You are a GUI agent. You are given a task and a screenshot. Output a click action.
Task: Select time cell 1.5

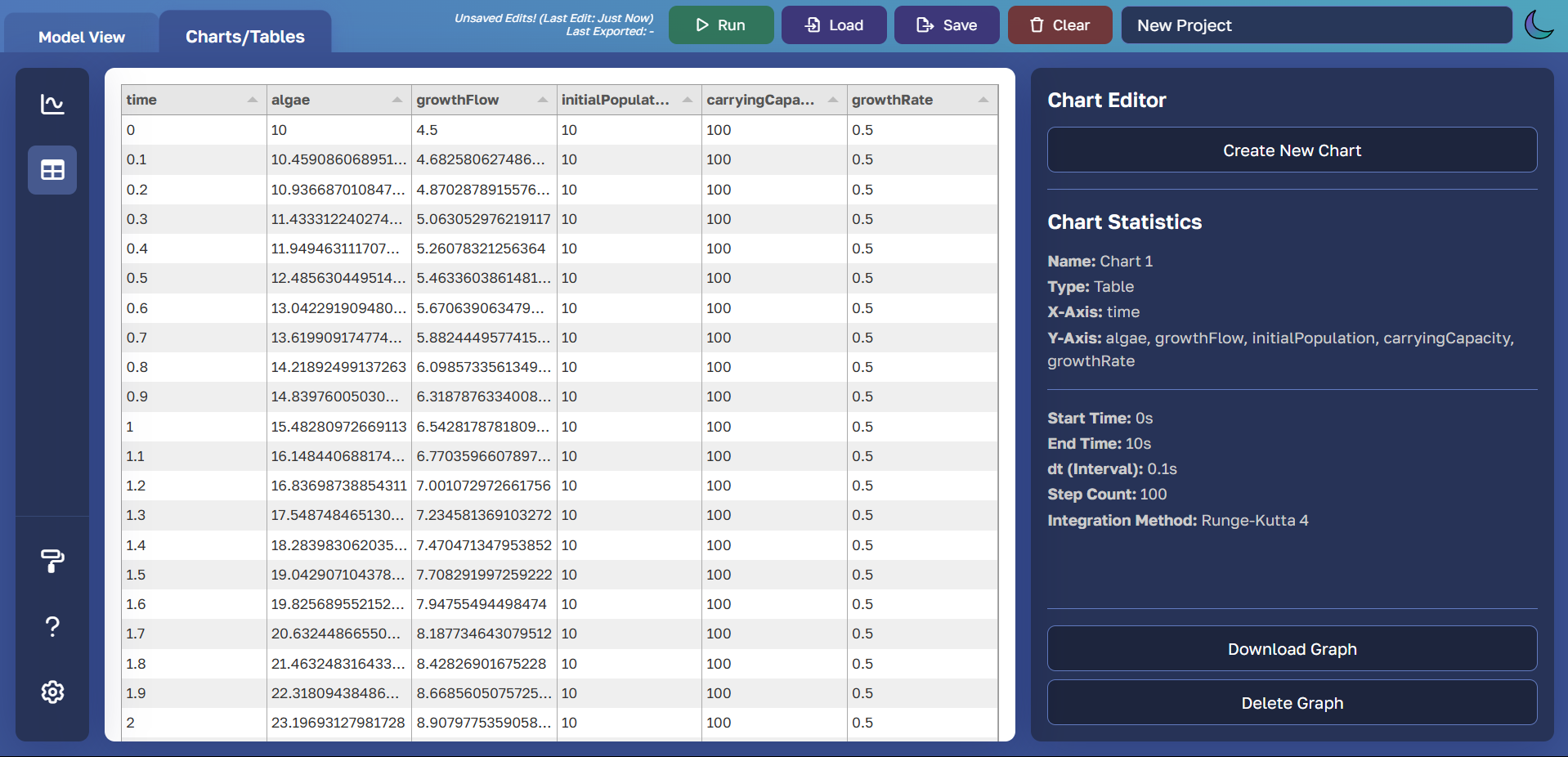pos(194,575)
